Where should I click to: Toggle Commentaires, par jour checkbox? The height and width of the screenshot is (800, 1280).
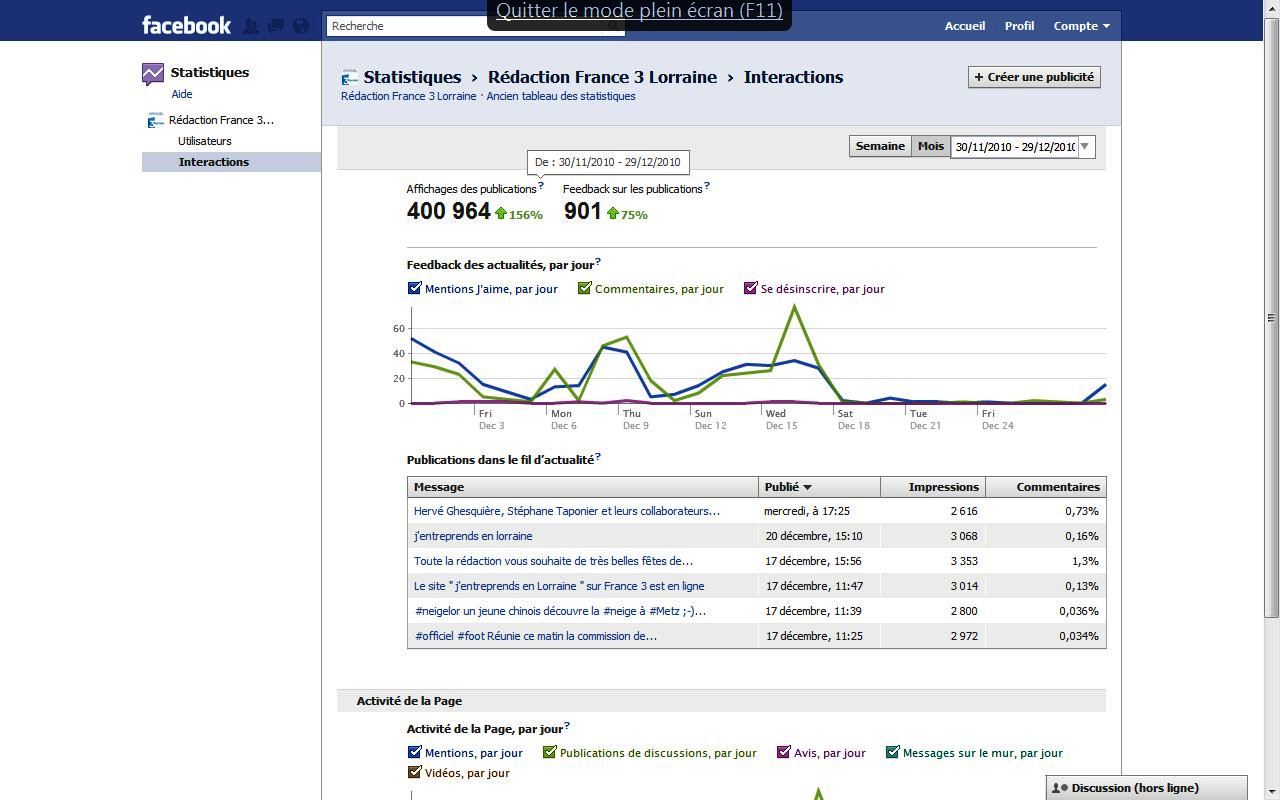585,288
